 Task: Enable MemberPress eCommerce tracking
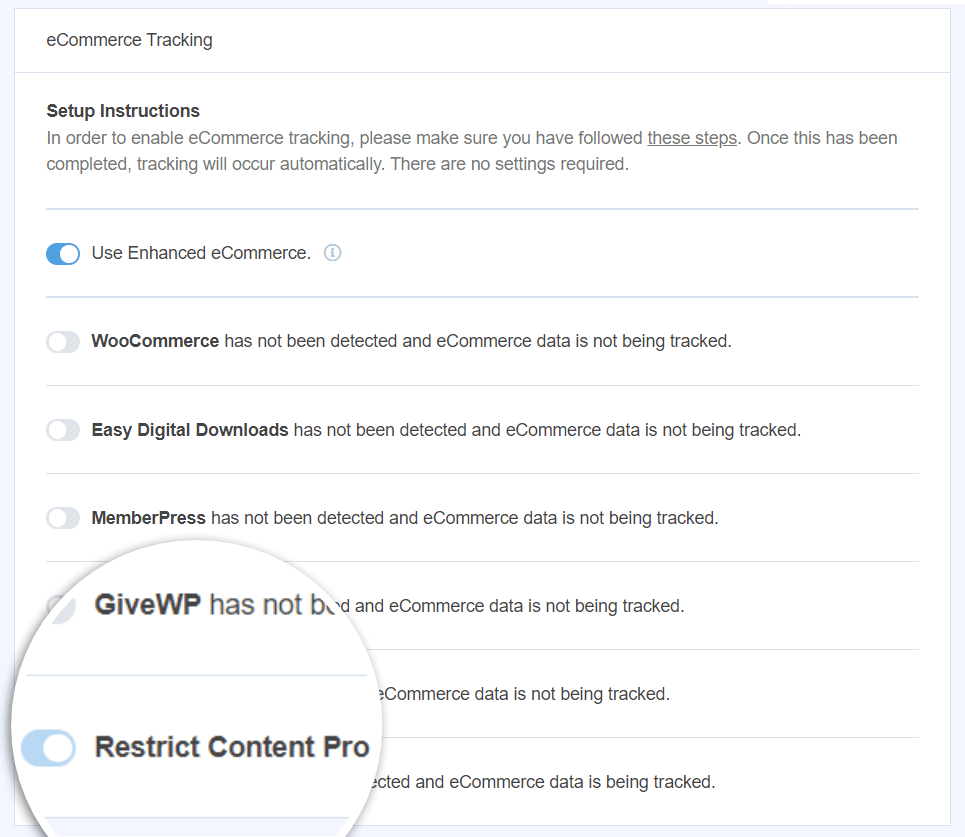[x=62, y=517]
